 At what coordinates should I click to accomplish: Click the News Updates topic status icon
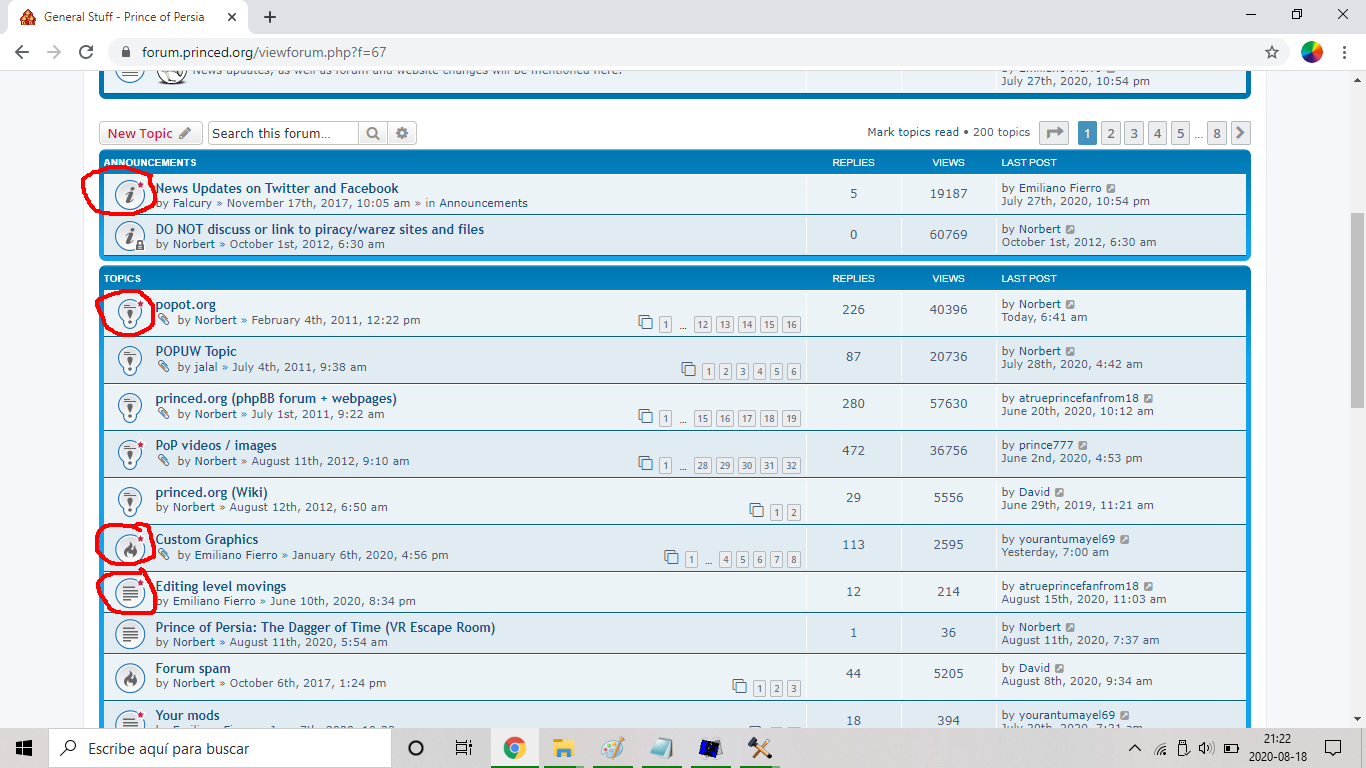pyautogui.click(x=129, y=195)
